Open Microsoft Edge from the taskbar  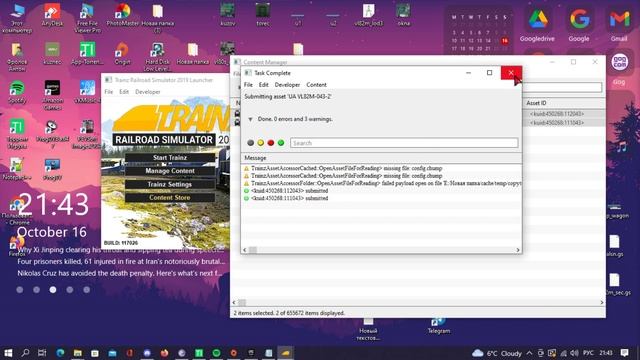point(60,353)
